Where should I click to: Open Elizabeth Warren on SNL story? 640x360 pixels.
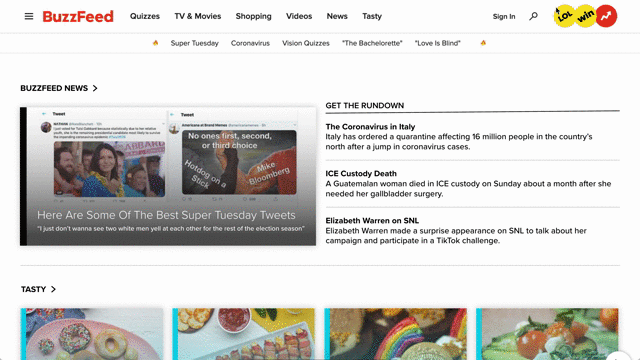point(372,220)
